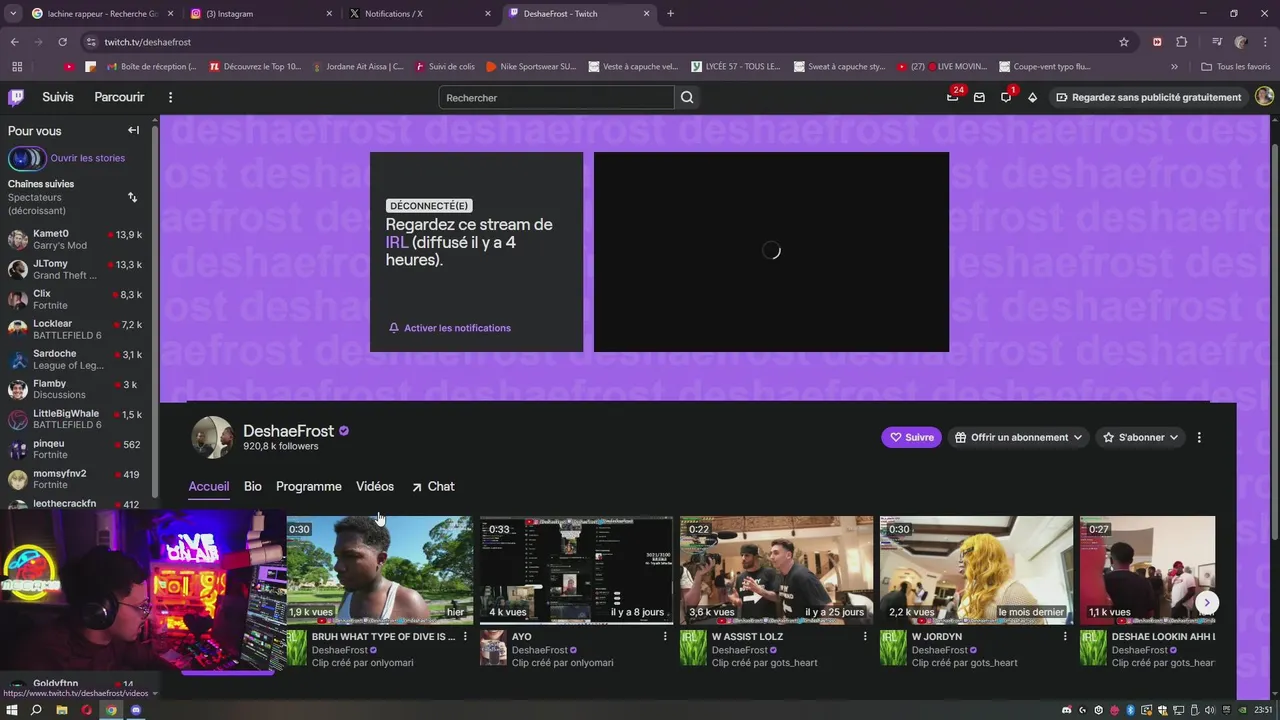This screenshot has width=1280, height=720.
Task: Switch to the Google search tab
Action: click(x=100, y=13)
